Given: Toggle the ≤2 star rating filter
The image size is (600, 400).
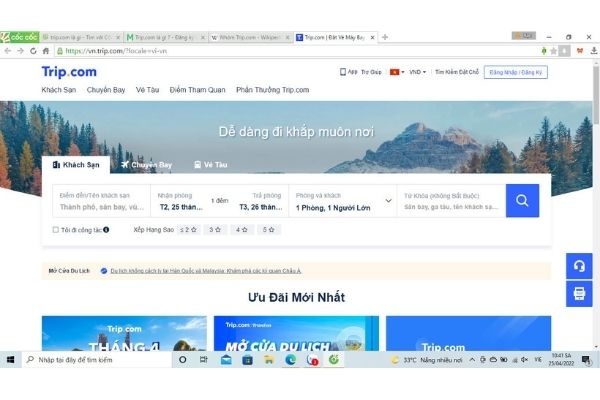Looking at the screenshot, I should pyautogui.click(x=188, y=230).
